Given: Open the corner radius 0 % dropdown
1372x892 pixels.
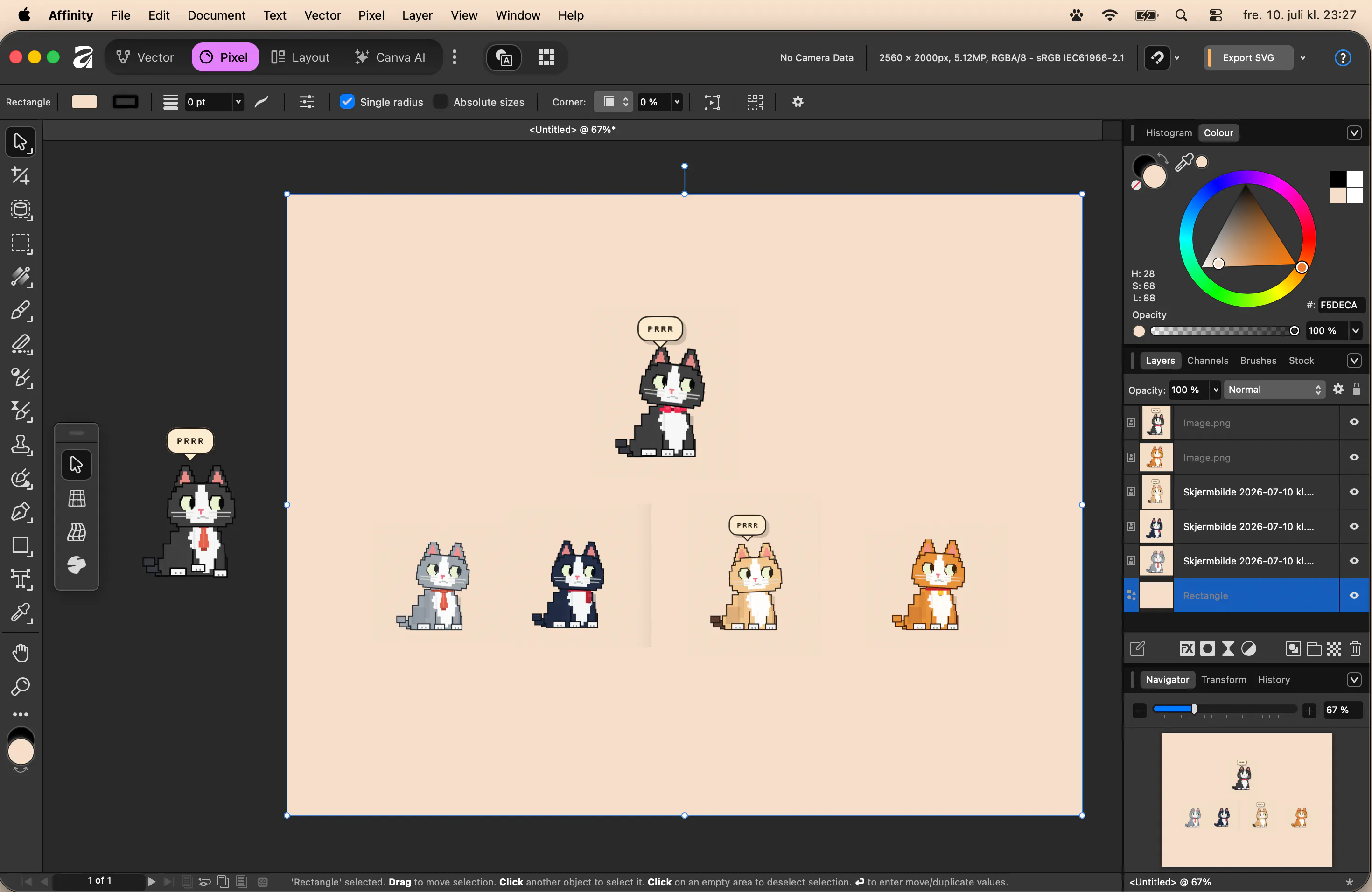Looking at the screenshot, I should point(677,102).
